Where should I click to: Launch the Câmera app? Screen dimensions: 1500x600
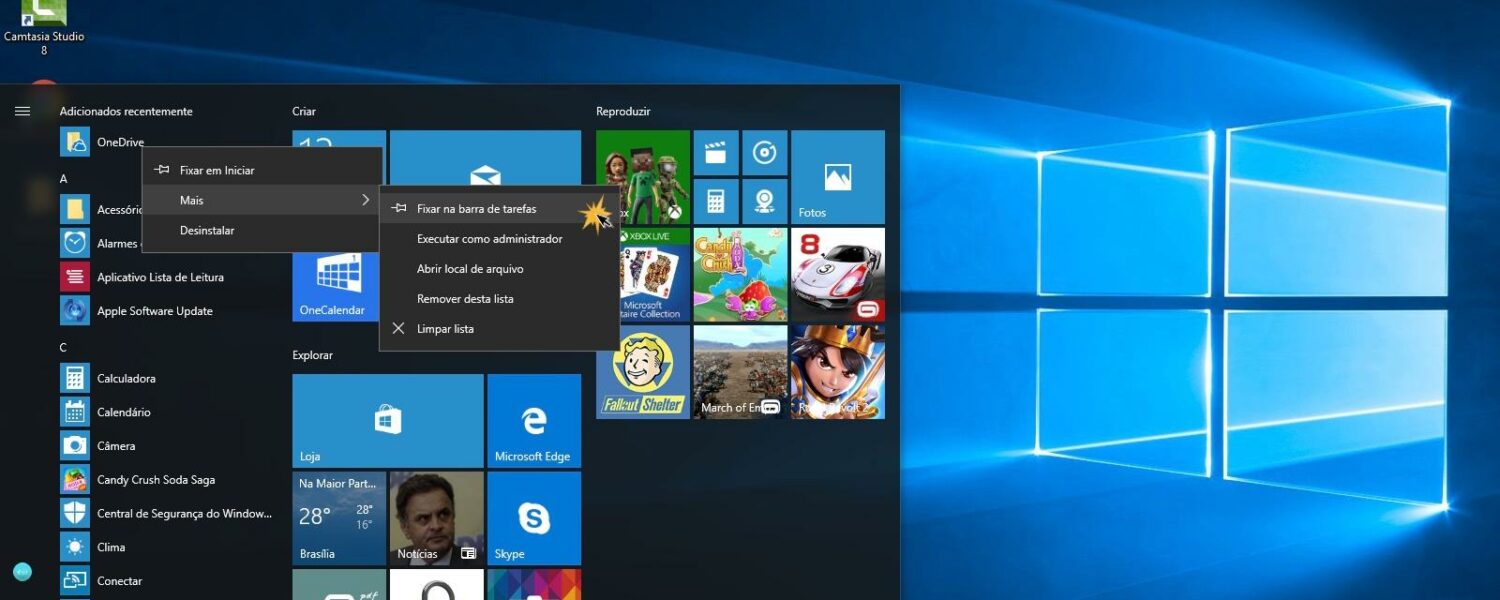(x=98, y=446)
